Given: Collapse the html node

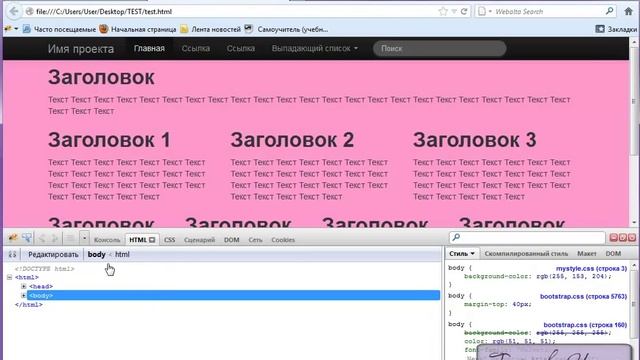Looking at the screenshot, I should (9, 278).
